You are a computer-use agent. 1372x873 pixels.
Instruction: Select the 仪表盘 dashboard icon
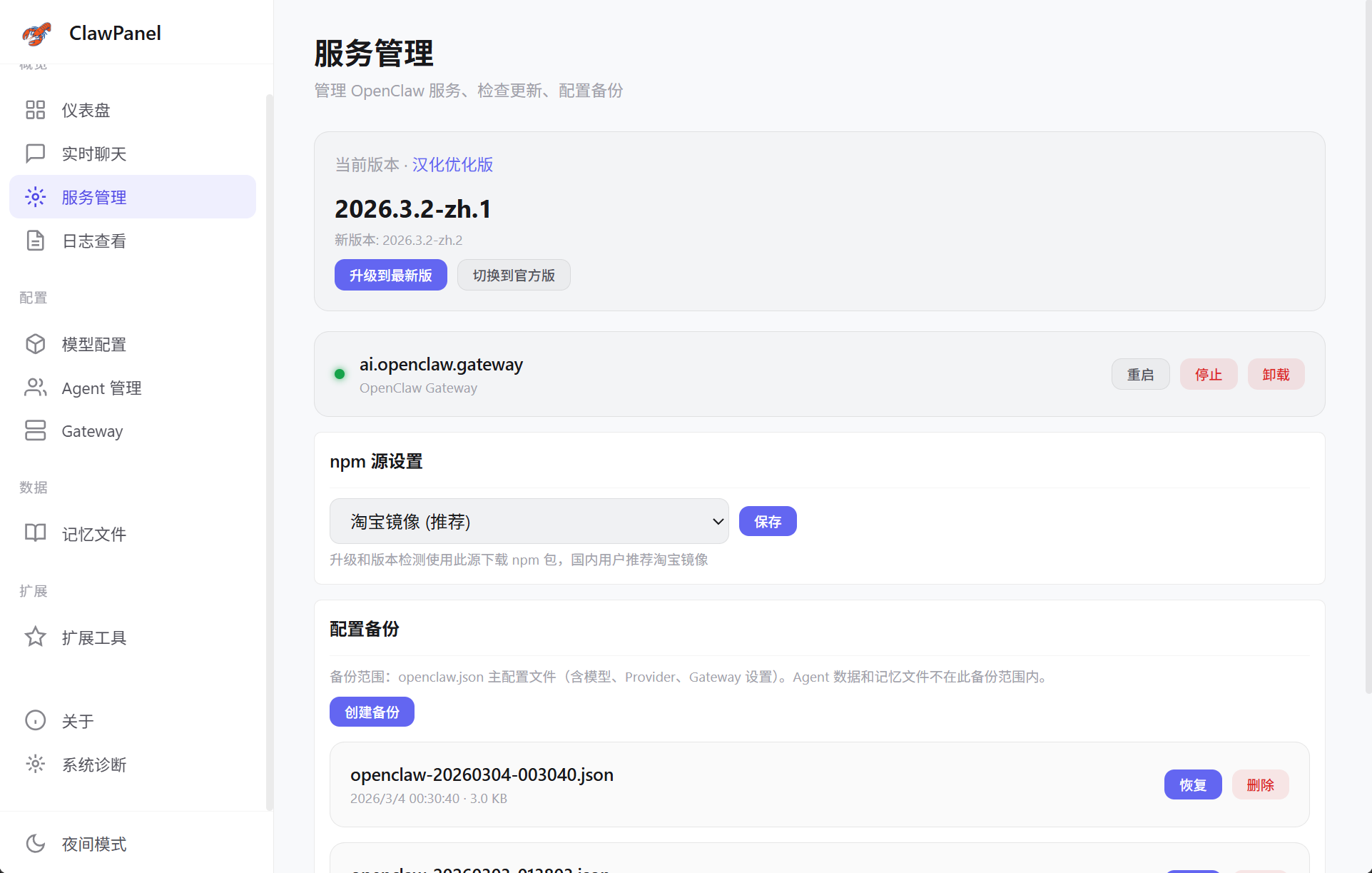[36, 110]
